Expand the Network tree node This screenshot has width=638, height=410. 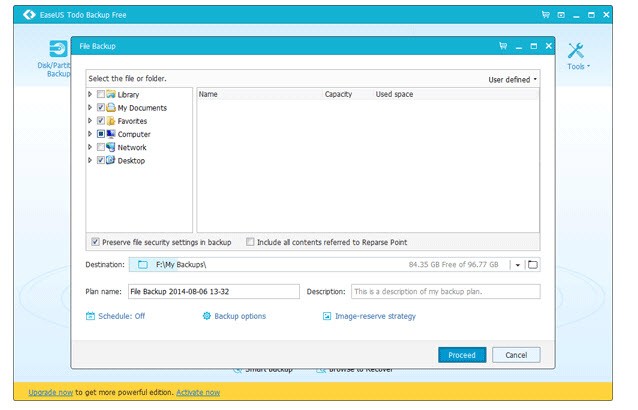coord(90,147)
